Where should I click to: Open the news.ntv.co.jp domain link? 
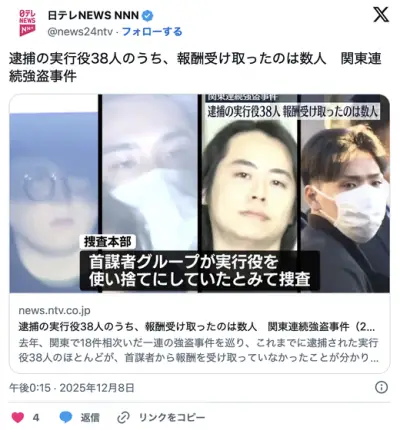click(x=54, y=310)
